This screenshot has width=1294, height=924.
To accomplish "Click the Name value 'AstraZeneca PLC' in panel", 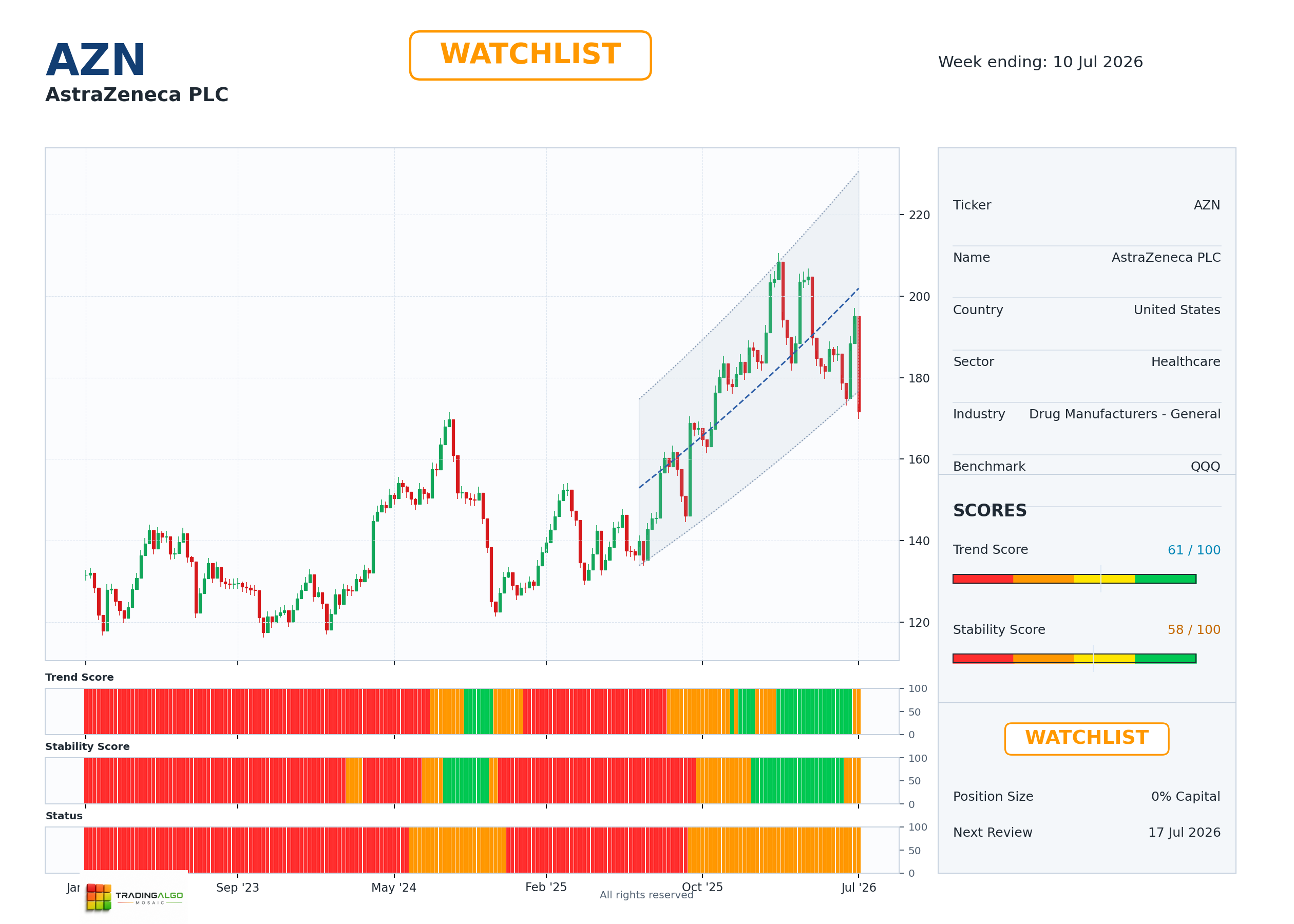I will click(1166, 258).
